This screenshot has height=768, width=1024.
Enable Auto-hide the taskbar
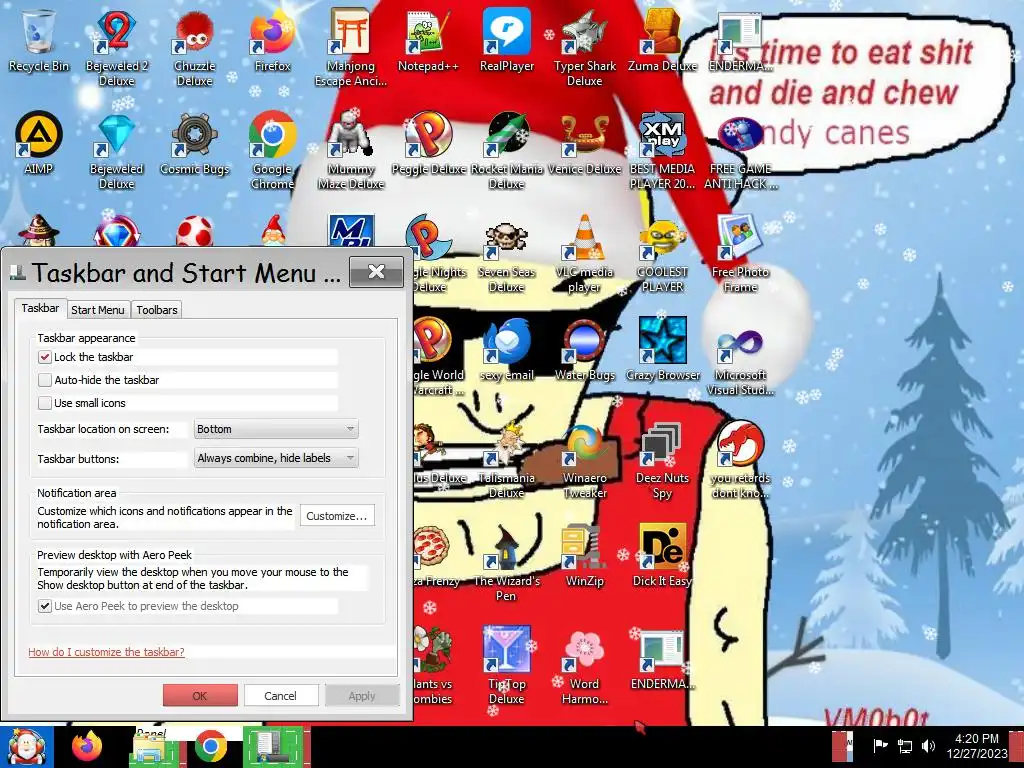pyautogui.click(x=44, y=380)
